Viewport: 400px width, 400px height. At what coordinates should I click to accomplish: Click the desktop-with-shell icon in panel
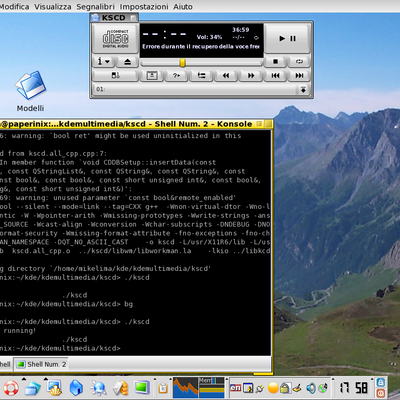point(54,388)
